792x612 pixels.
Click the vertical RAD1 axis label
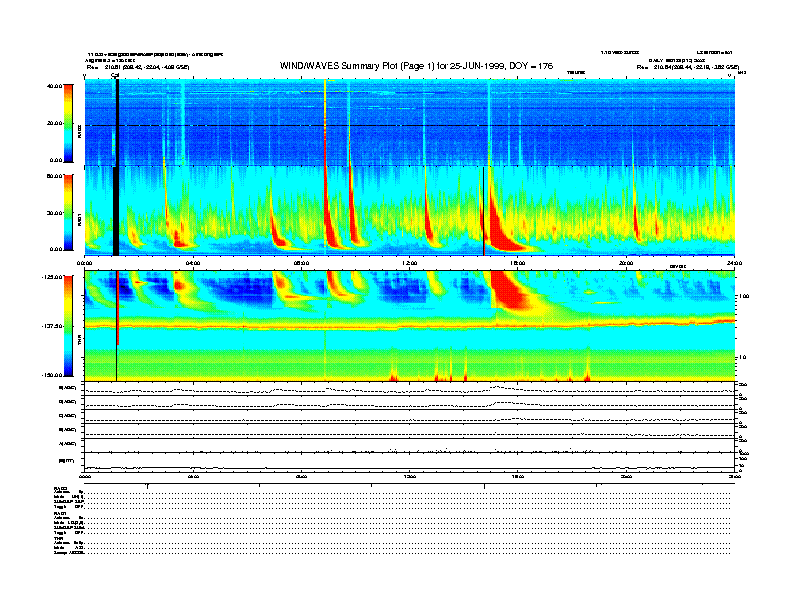(79, 219)
